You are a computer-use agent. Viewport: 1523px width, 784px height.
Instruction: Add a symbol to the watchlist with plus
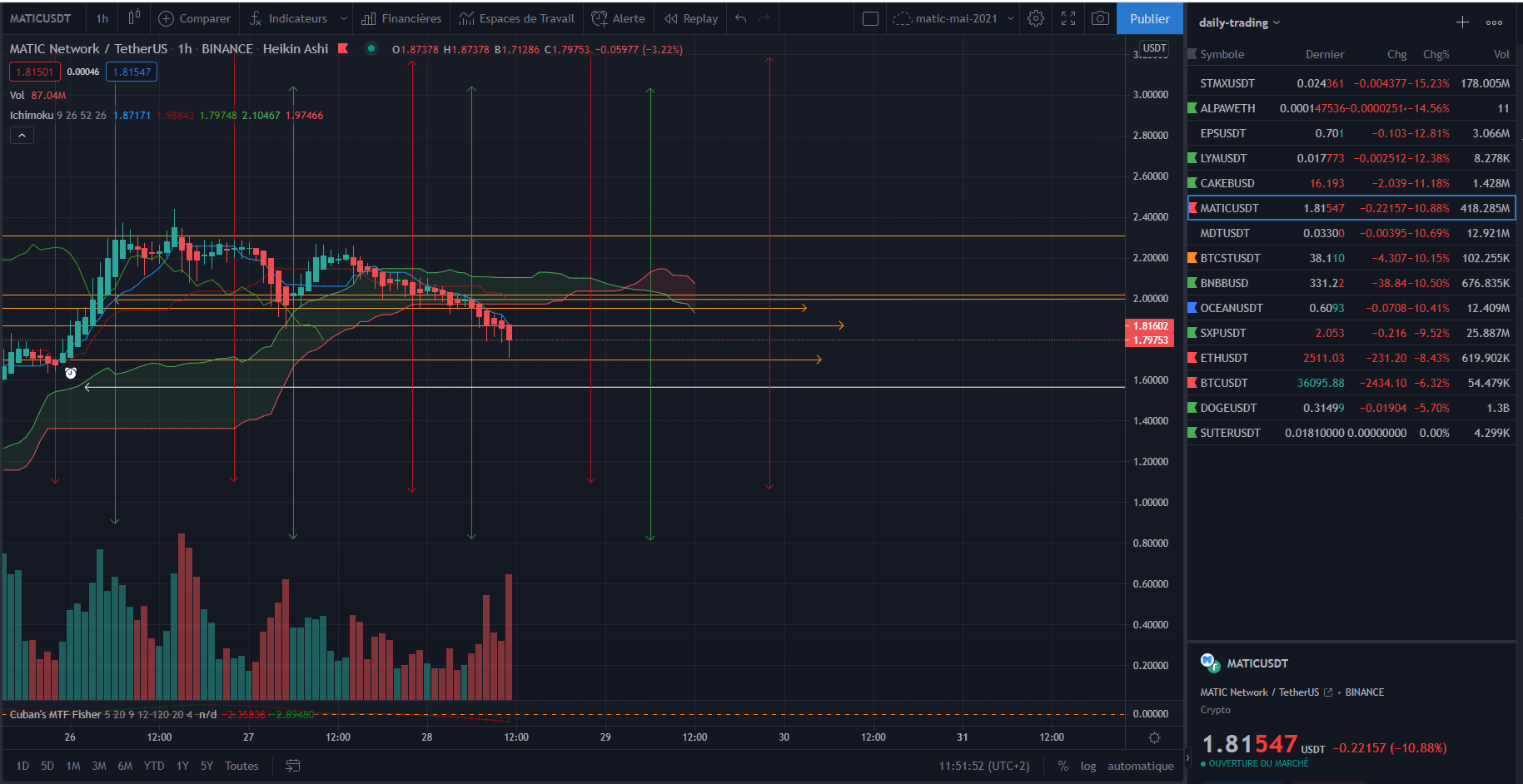point(1462,22)
